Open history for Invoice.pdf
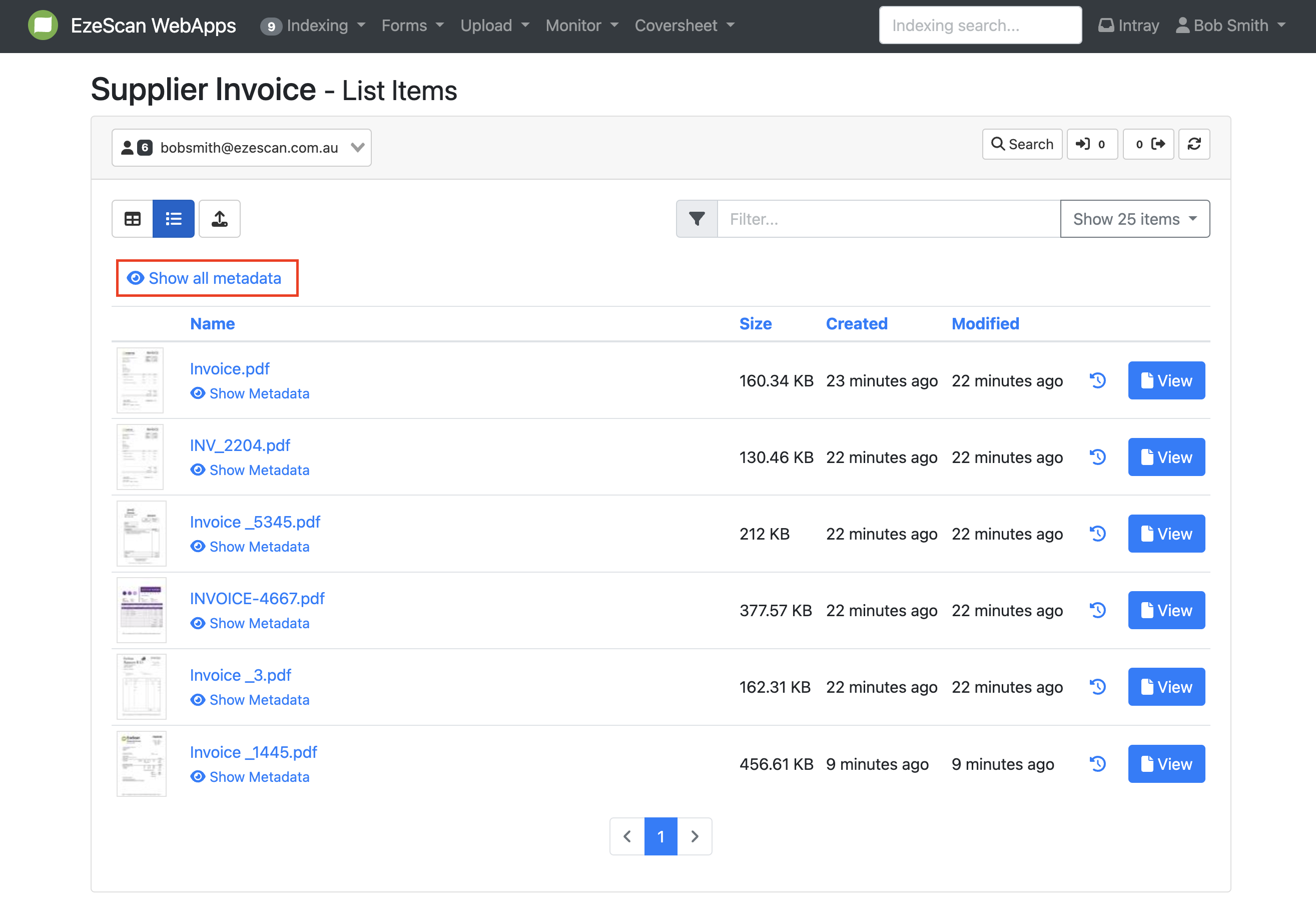Viewport: 1316px width, 920px height. [1098, 380]
